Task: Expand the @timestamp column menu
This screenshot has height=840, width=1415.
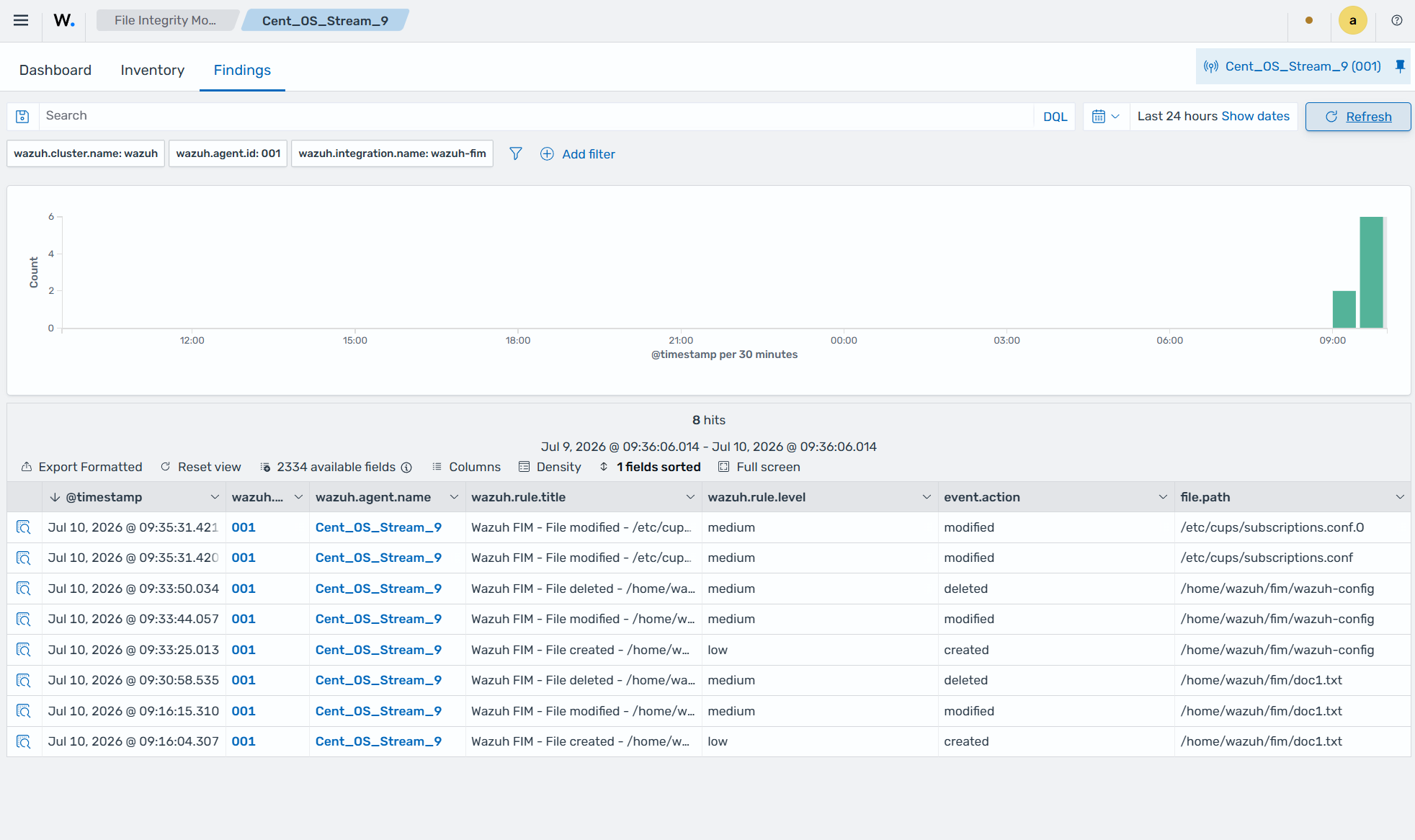Action: coord(215,497)
